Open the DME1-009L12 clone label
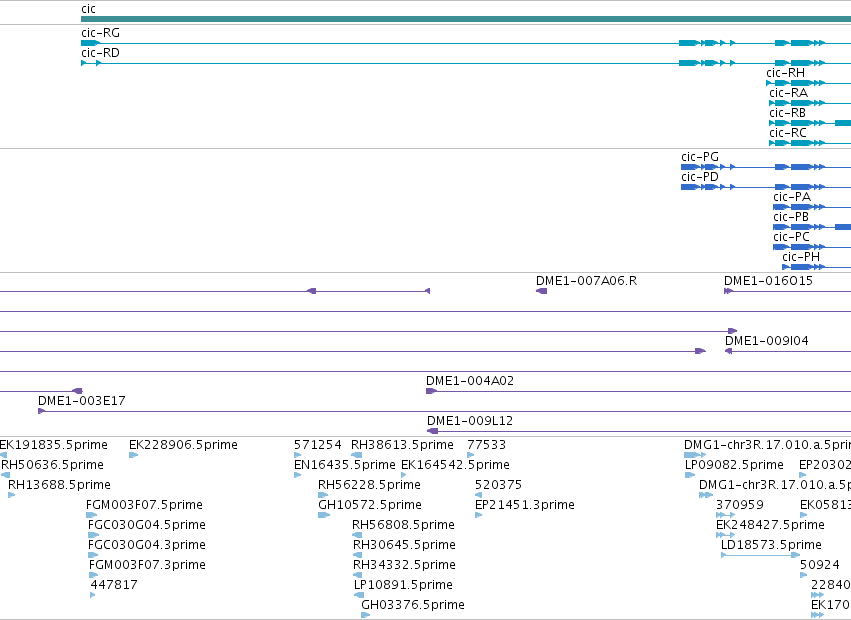Viewport: 851px width, 620px height. pos(469,421)
